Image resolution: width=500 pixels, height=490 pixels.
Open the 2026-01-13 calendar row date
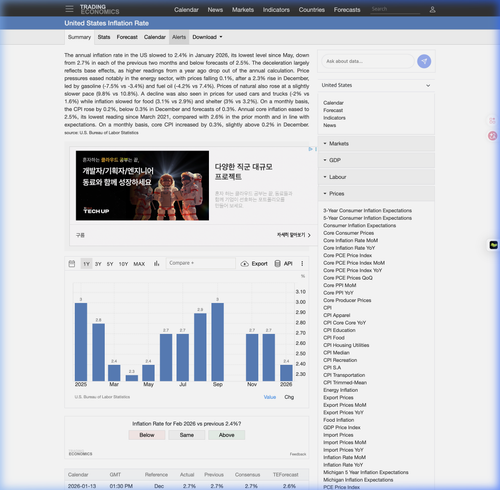(82, 486)
